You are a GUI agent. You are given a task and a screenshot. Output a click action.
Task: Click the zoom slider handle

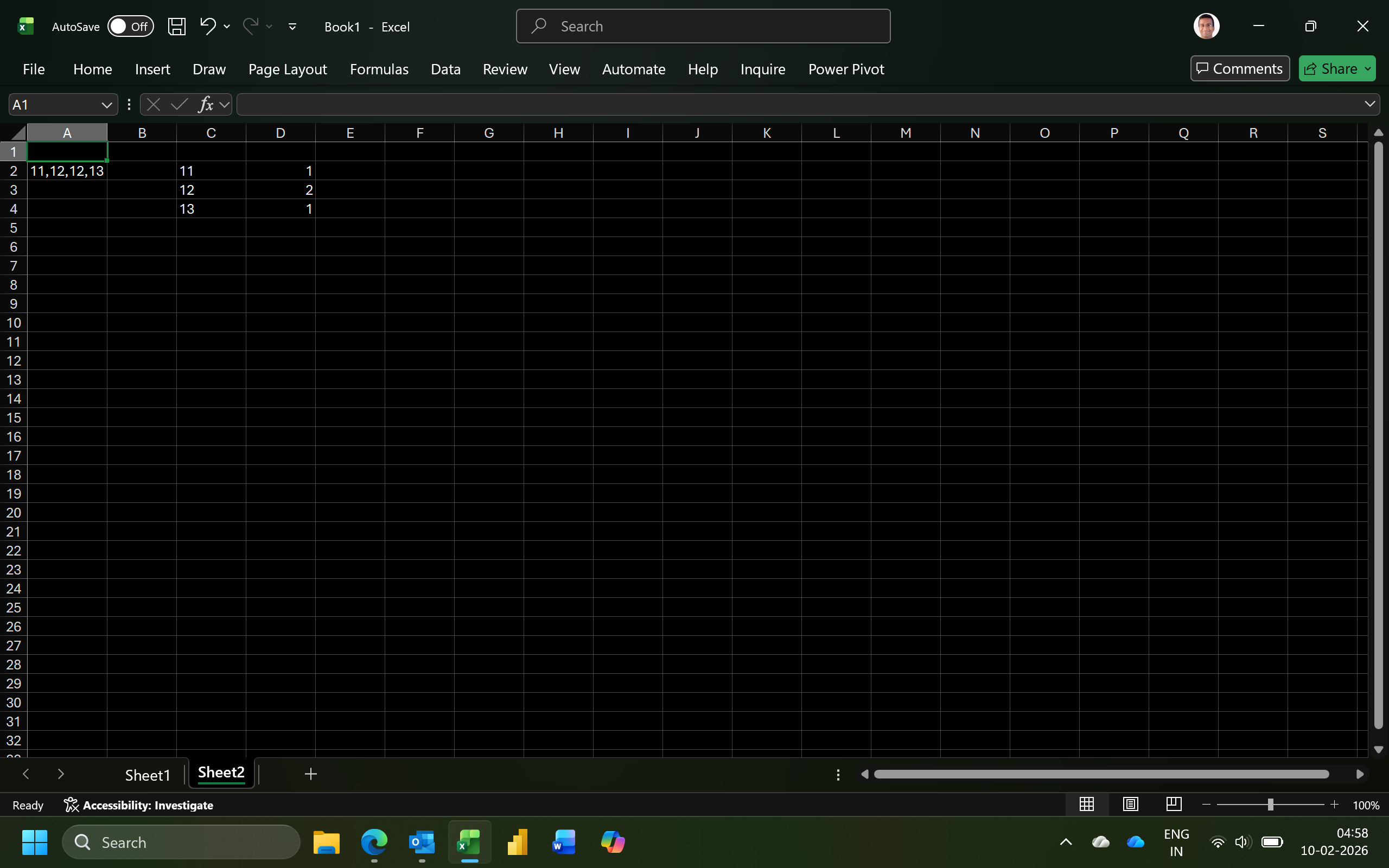click(x=1270, y=805)
